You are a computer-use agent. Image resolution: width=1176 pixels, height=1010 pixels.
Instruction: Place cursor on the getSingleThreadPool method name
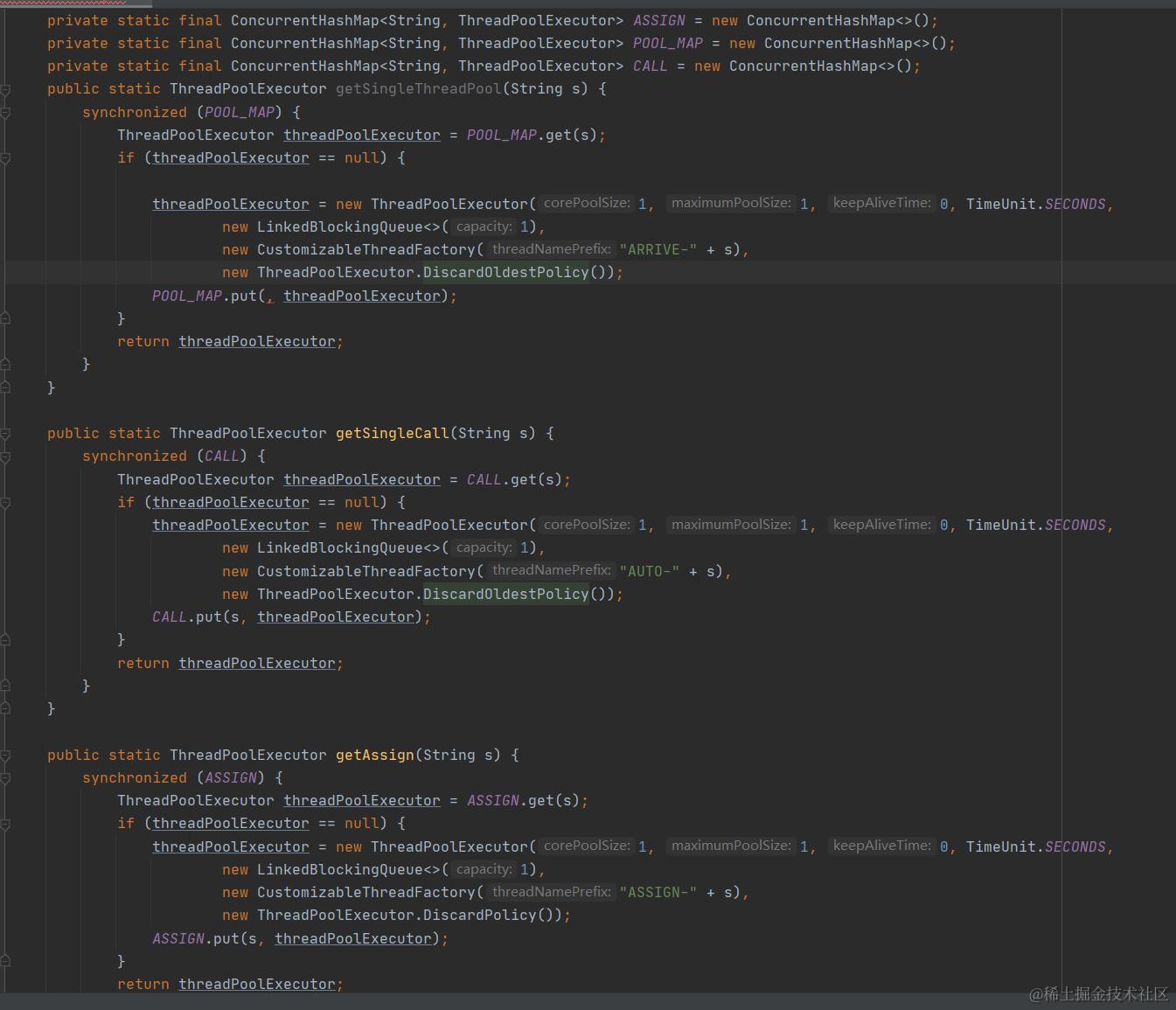coord(419,89)
